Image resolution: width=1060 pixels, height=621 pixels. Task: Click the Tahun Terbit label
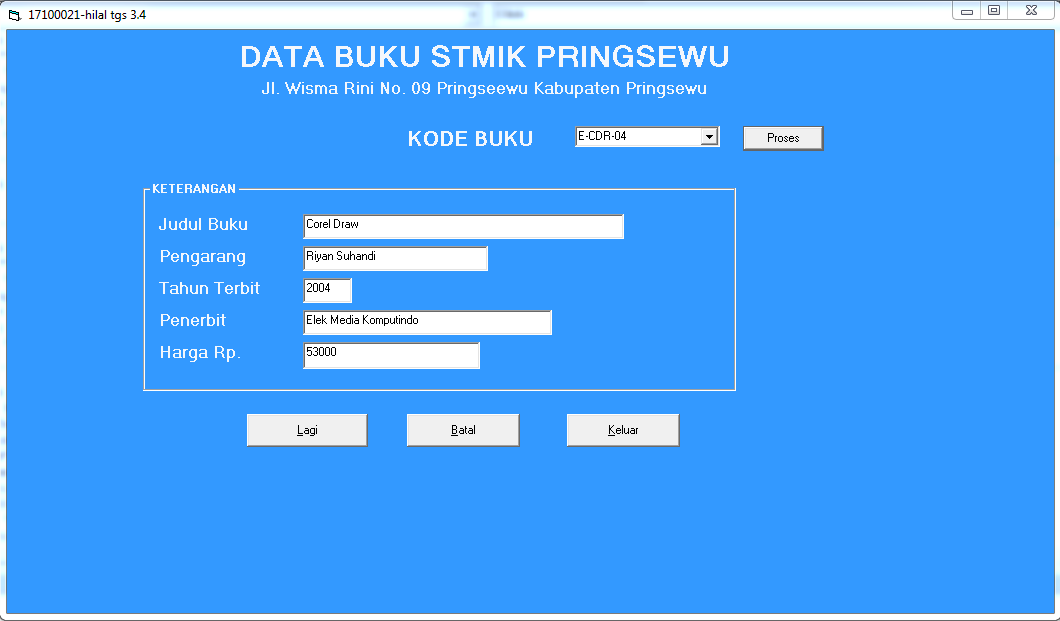point(210,289)
